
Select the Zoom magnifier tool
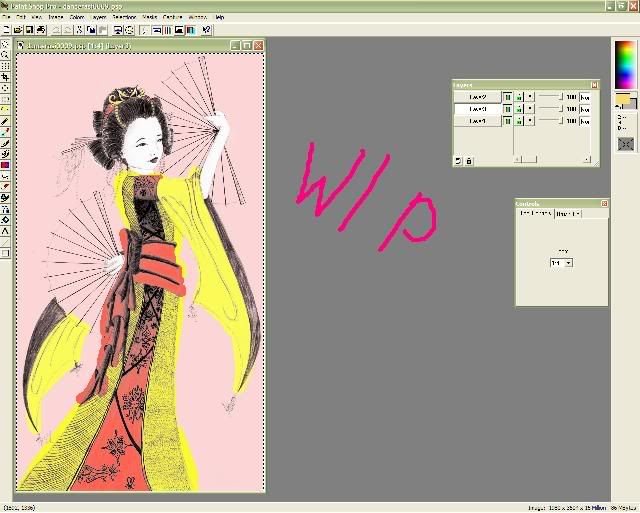click(x=5, y=55)
